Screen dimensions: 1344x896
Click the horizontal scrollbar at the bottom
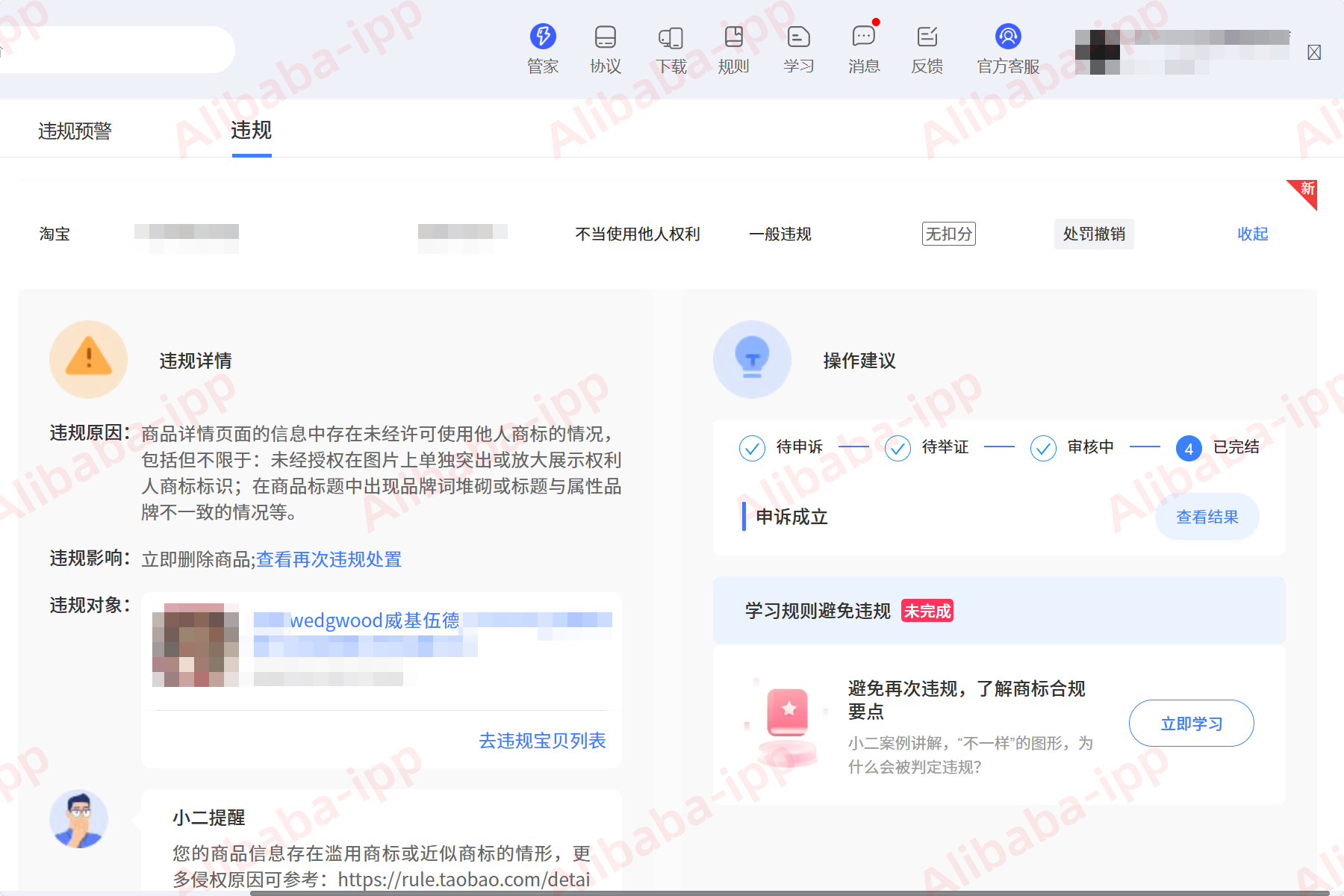(x=789, y=892)
